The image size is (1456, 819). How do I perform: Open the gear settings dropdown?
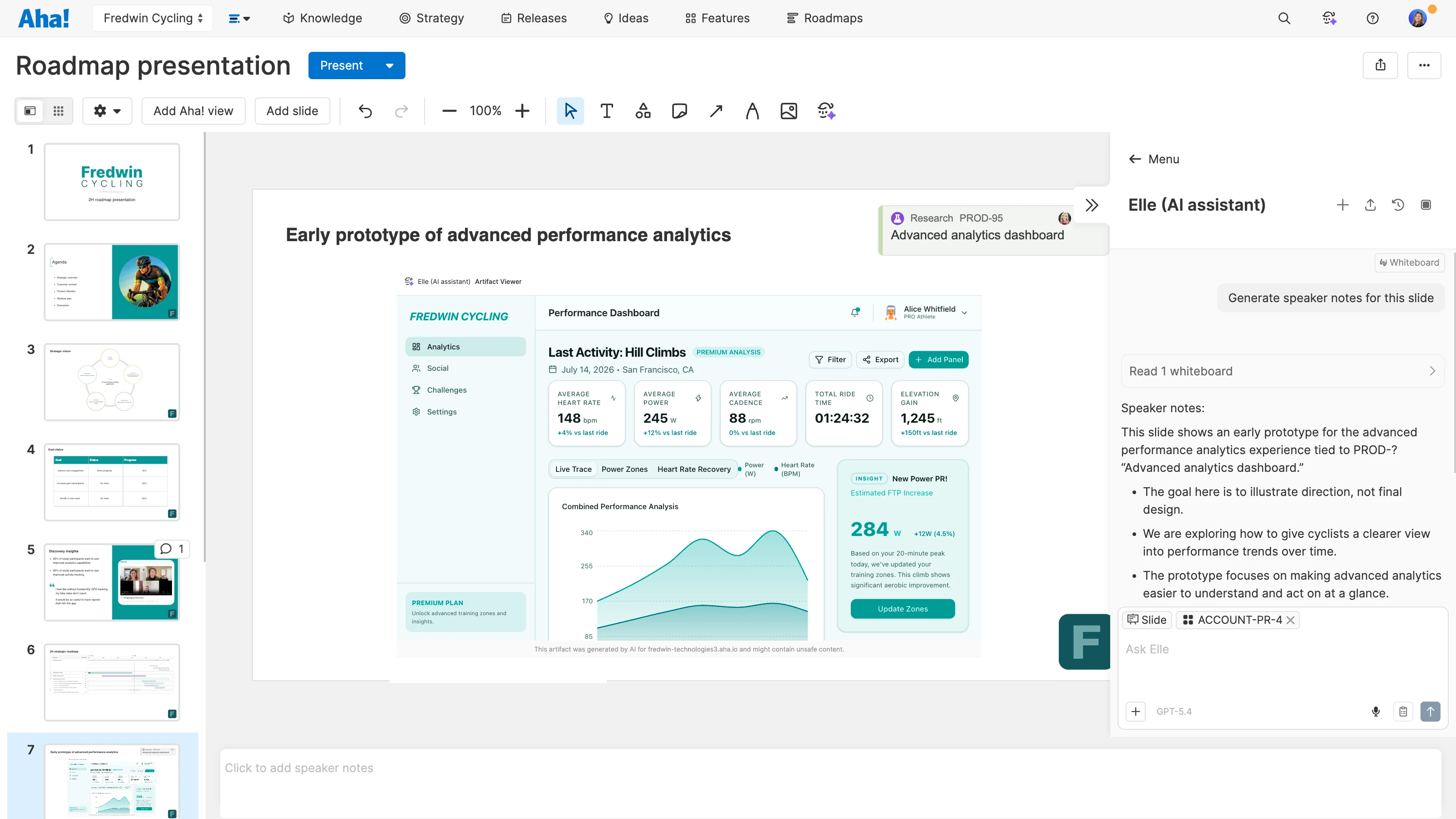107,111
